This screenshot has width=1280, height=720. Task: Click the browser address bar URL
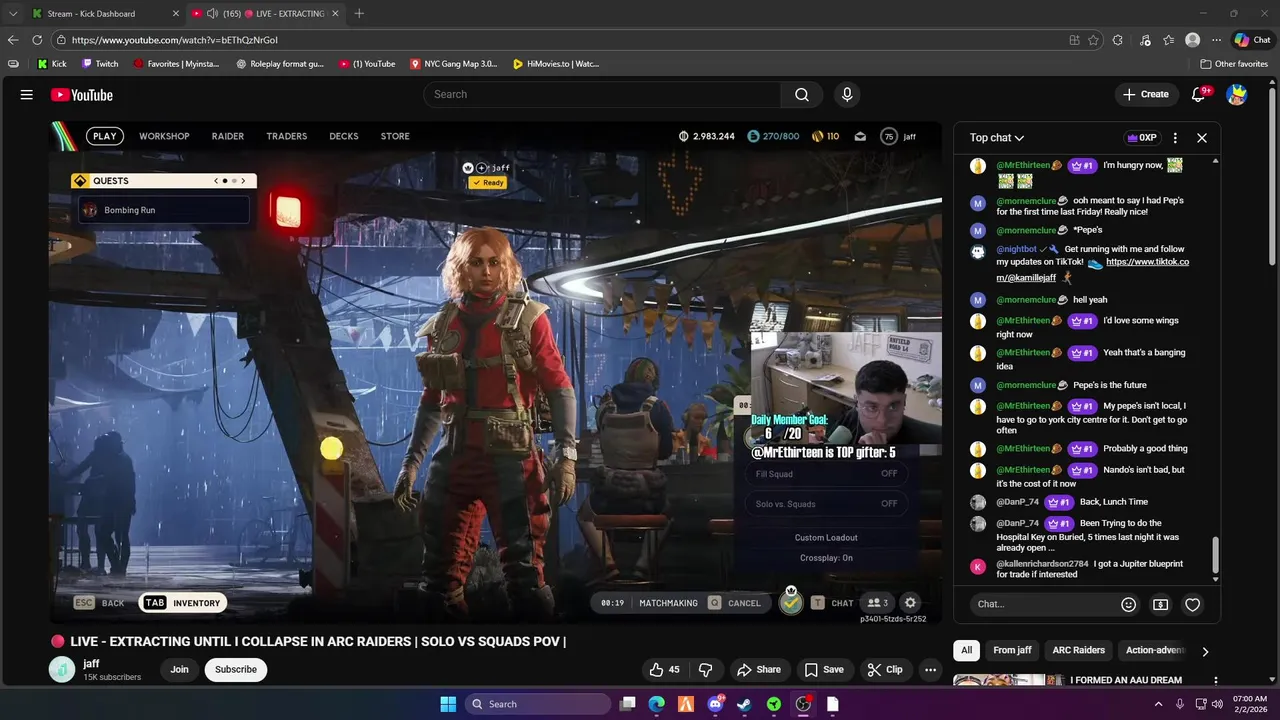point(175,40)
